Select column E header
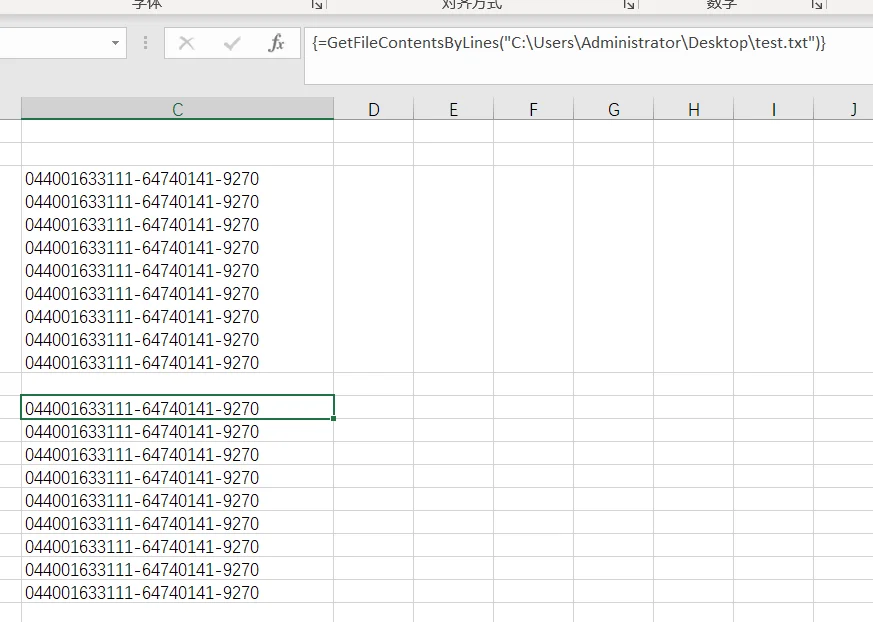The width and height of the screenshot is (873, 622). click(x=453, y=109)
